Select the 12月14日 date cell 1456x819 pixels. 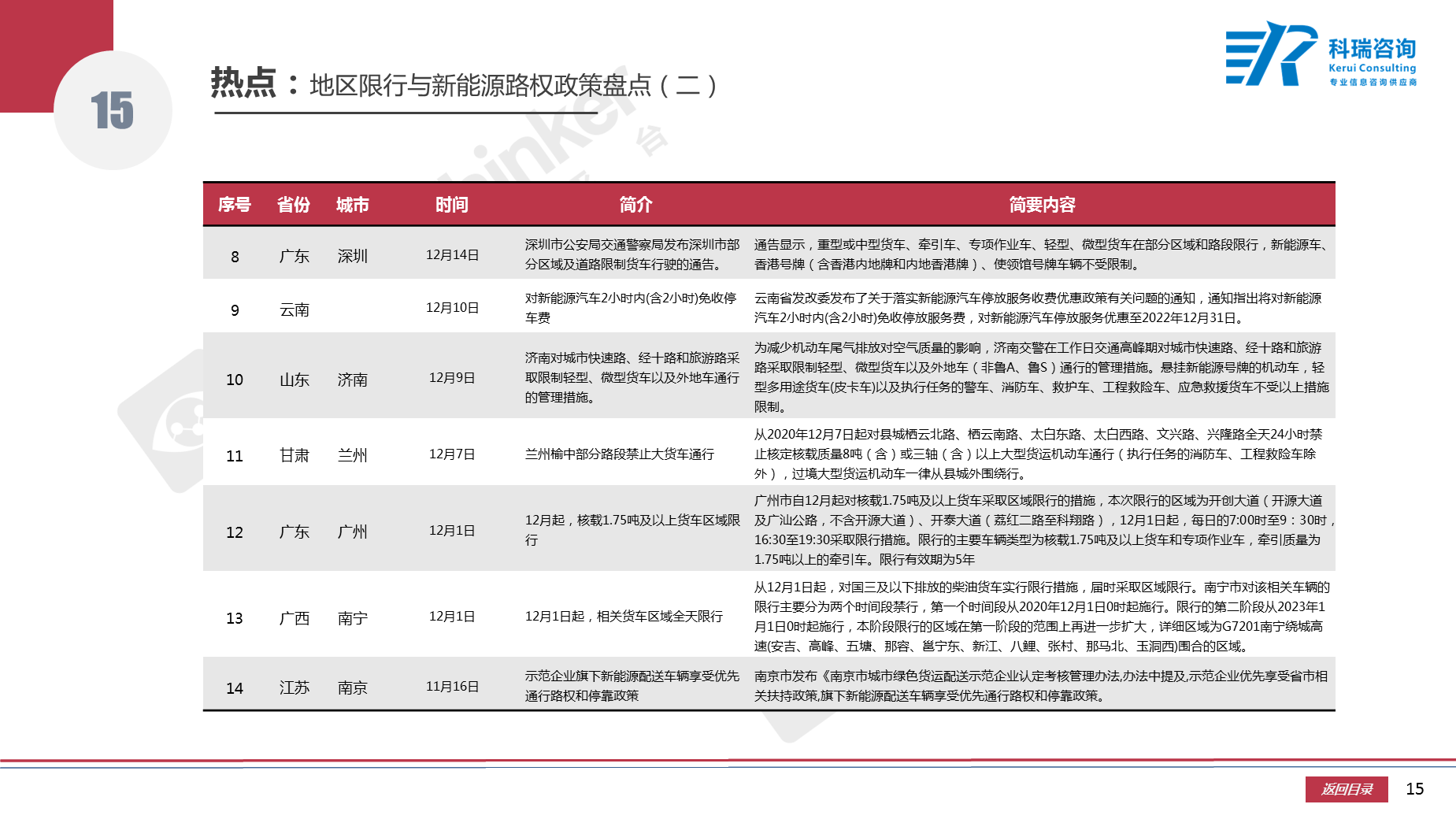[x=452, y=255]
